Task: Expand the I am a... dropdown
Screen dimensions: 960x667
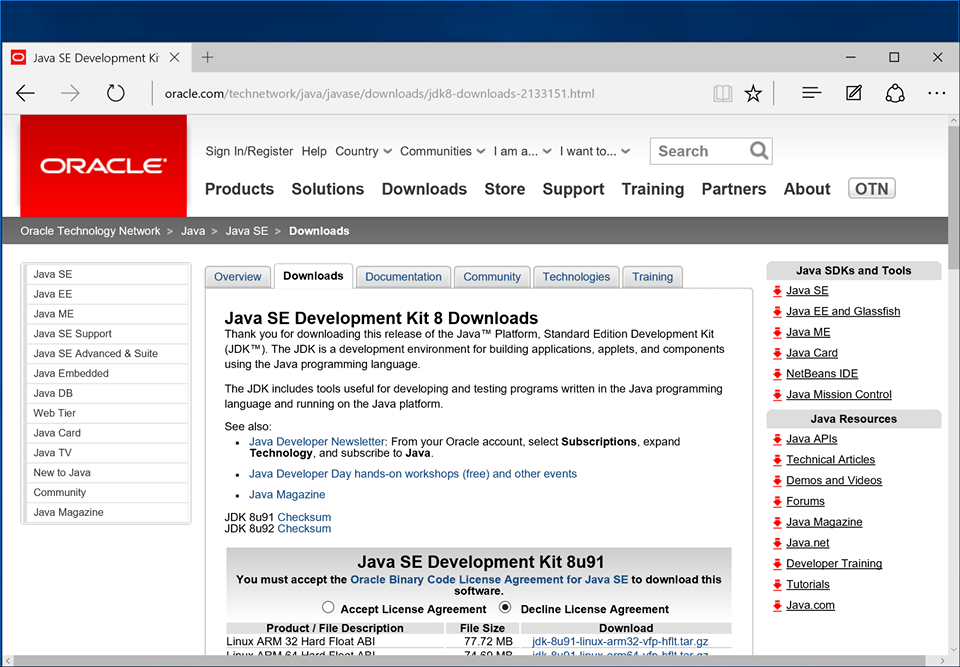Action: [x=522, y=151]
